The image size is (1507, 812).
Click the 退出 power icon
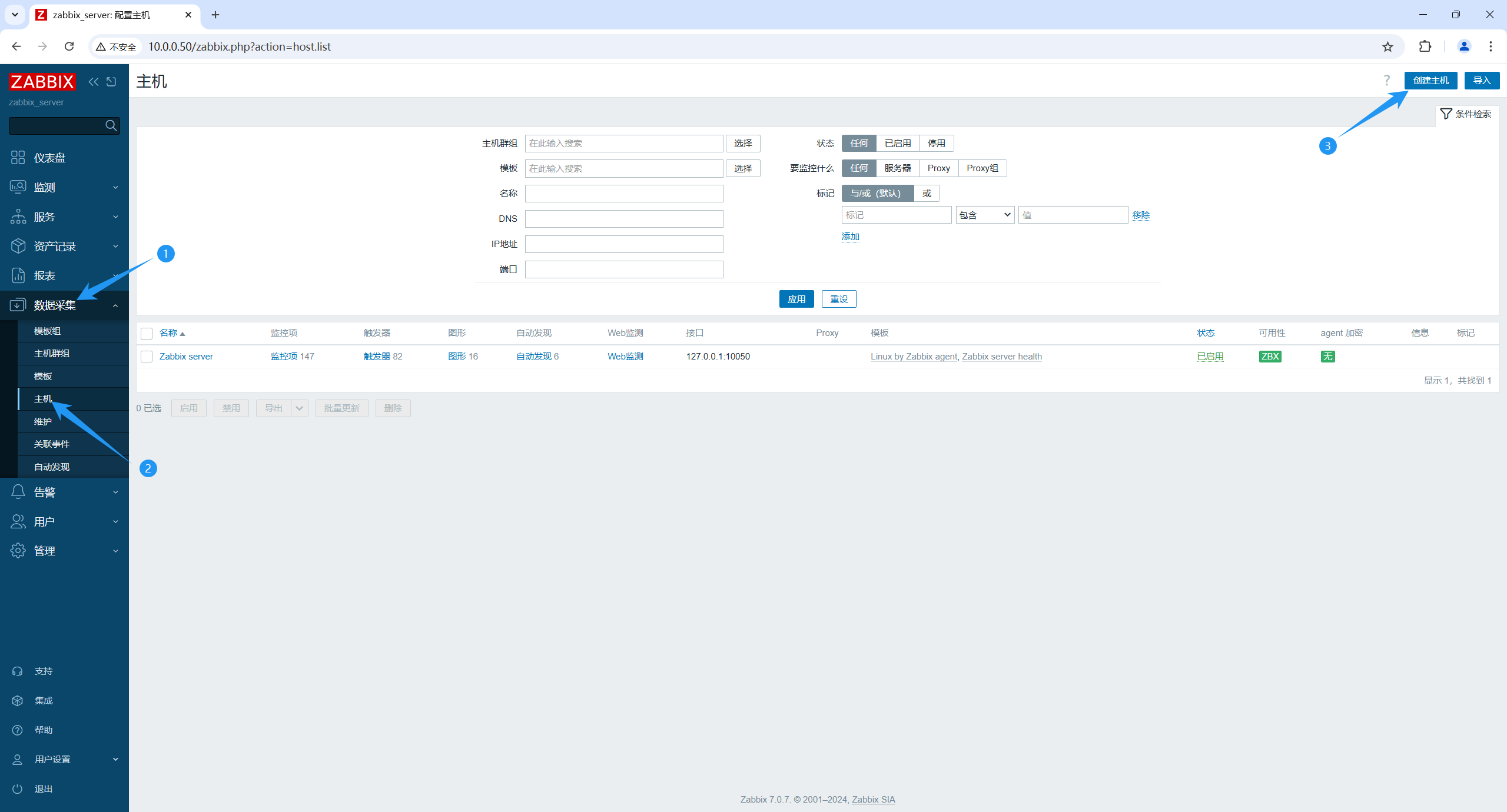point(18,788)
